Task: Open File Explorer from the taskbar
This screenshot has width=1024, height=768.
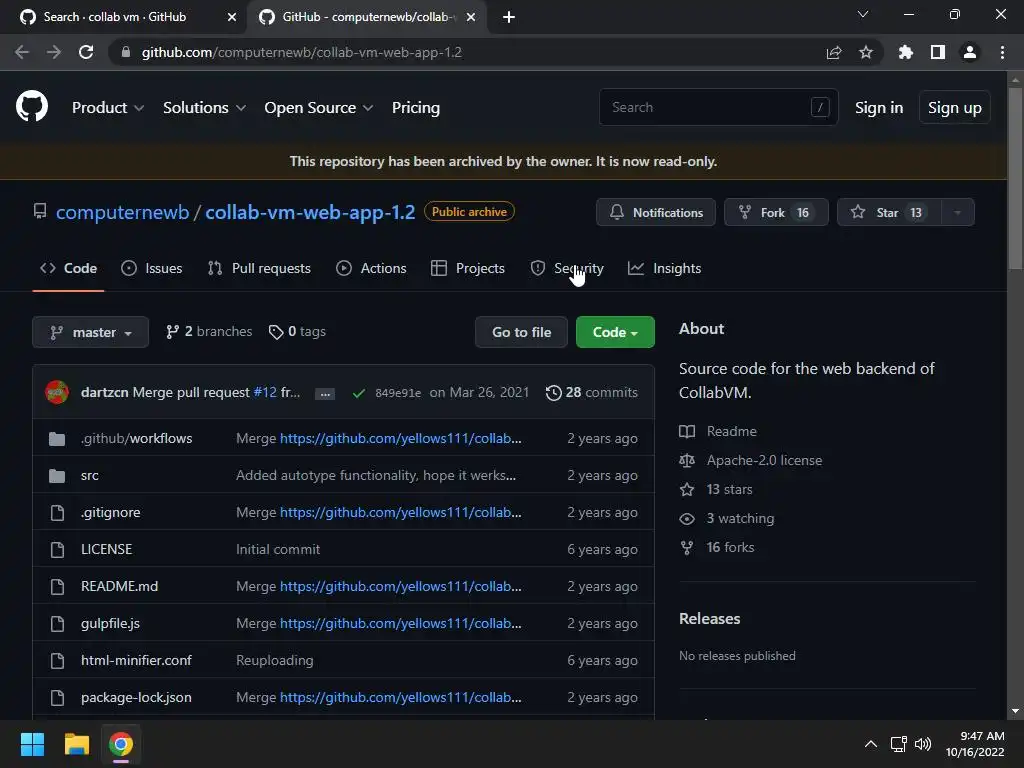Action: click(x=76, y=744)
